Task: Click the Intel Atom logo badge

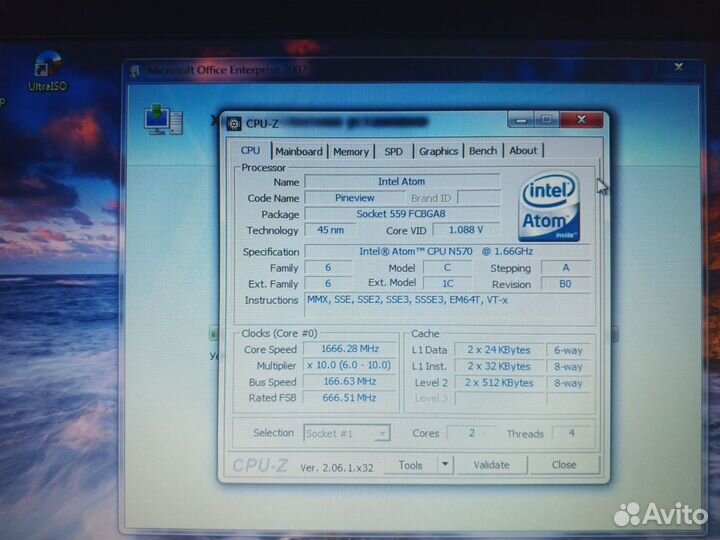Action: tap(549, 206)
